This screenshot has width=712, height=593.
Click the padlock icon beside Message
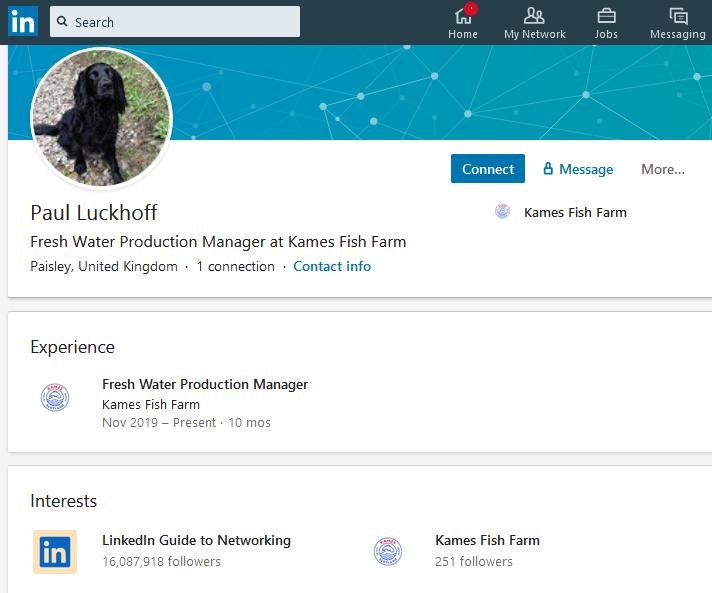click(x=548, y=168)
